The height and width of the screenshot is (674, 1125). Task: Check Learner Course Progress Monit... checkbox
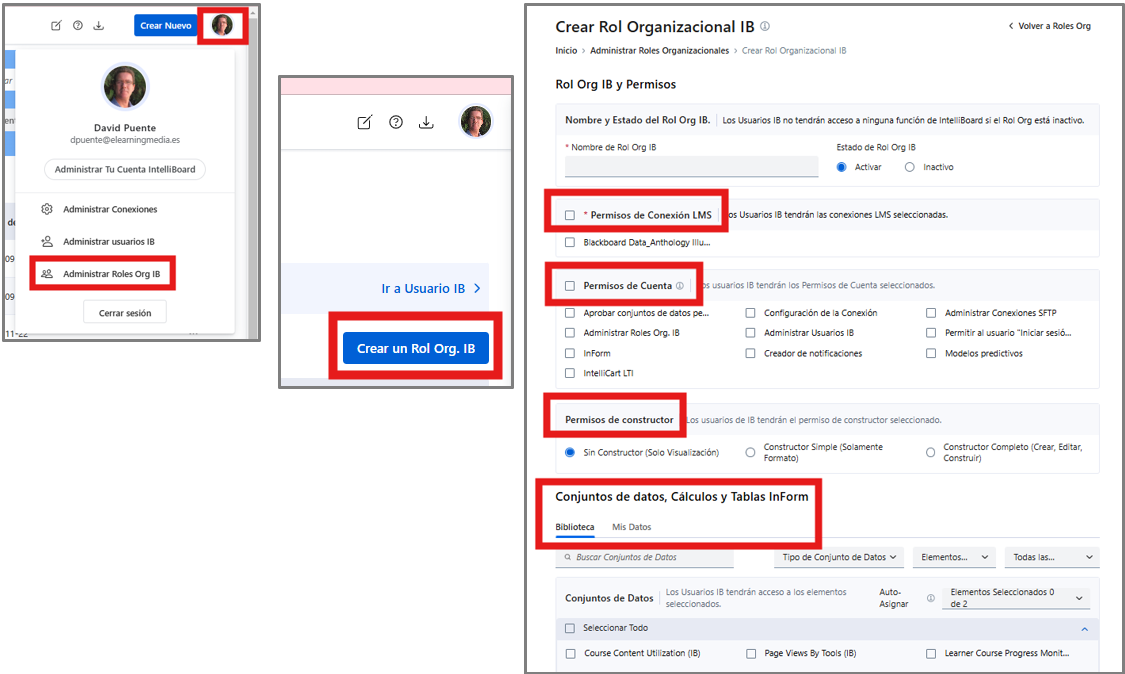click(x=931, y=654)
